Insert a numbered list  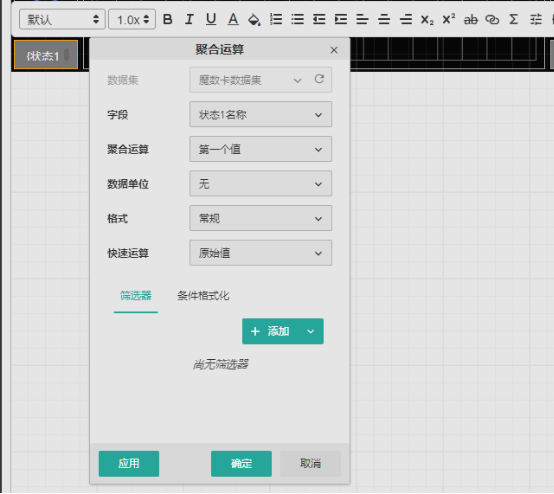tap(276, 19)
